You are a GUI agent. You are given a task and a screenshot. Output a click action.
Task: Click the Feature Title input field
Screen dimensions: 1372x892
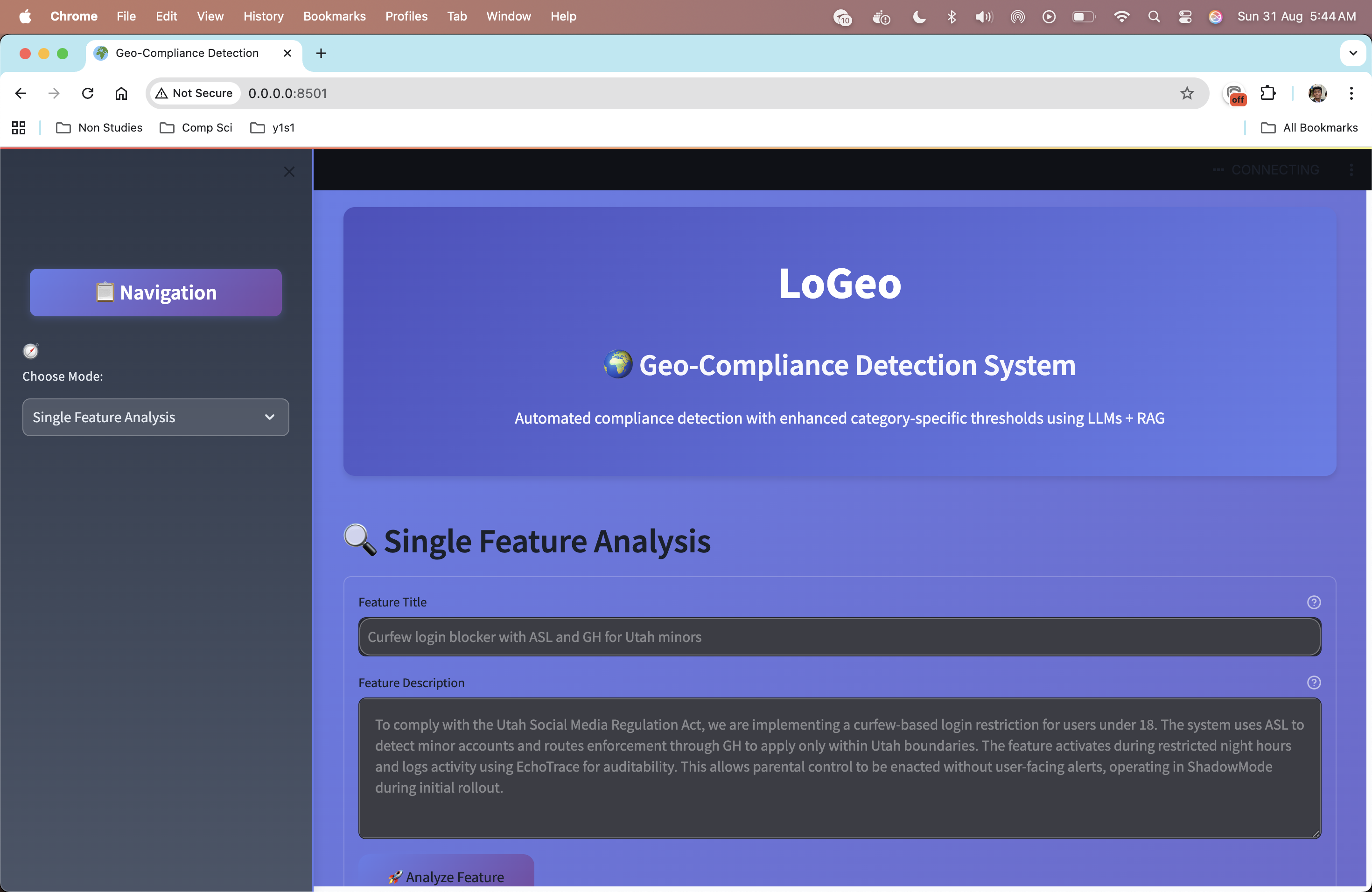[839, 637]
